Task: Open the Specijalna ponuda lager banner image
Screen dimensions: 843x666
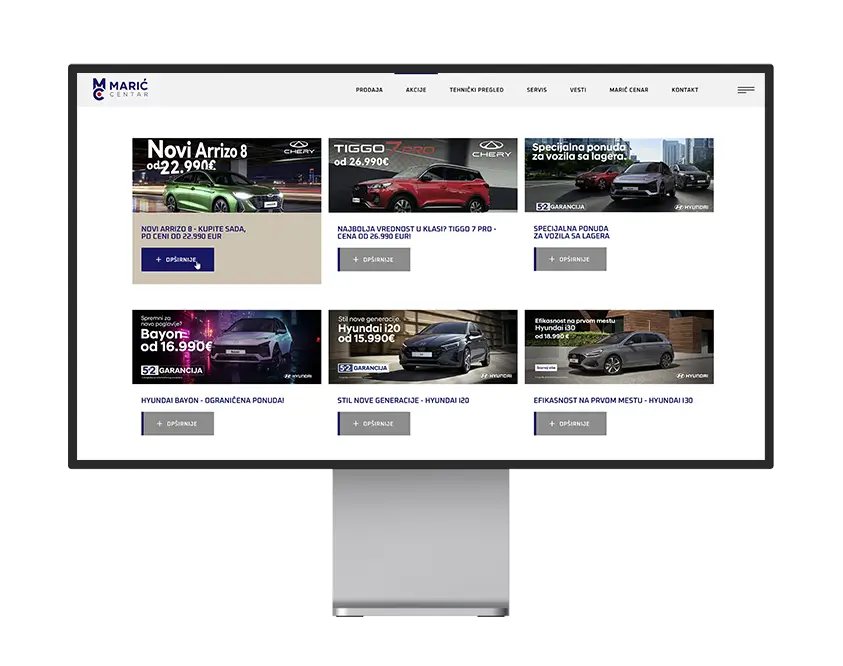Action: click(x=619, y=175)
